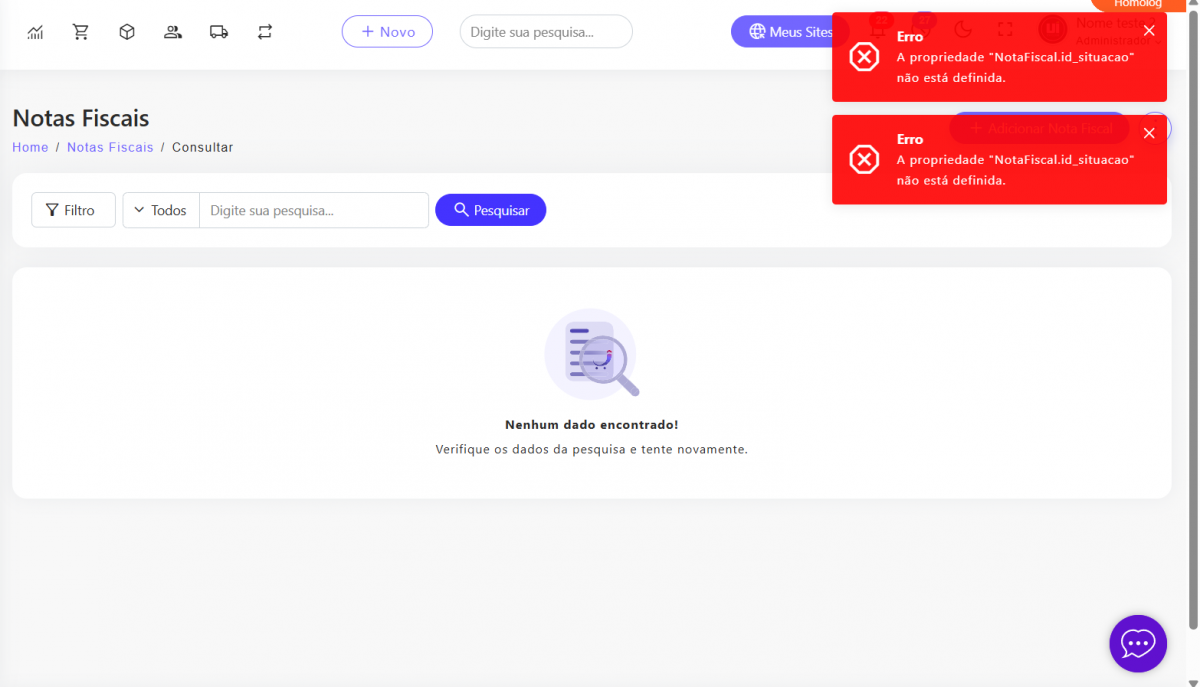The image size is (1200, 687).
Task: Open the people/customers icon in navbar
Action: [173, 32]
